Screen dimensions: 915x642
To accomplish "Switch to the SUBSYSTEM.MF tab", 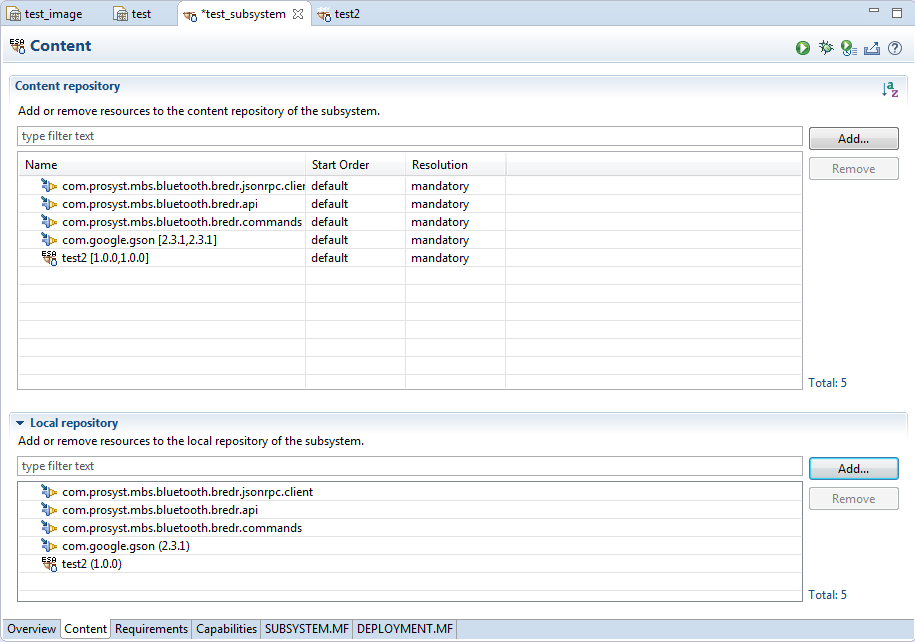I will (306, 629).
